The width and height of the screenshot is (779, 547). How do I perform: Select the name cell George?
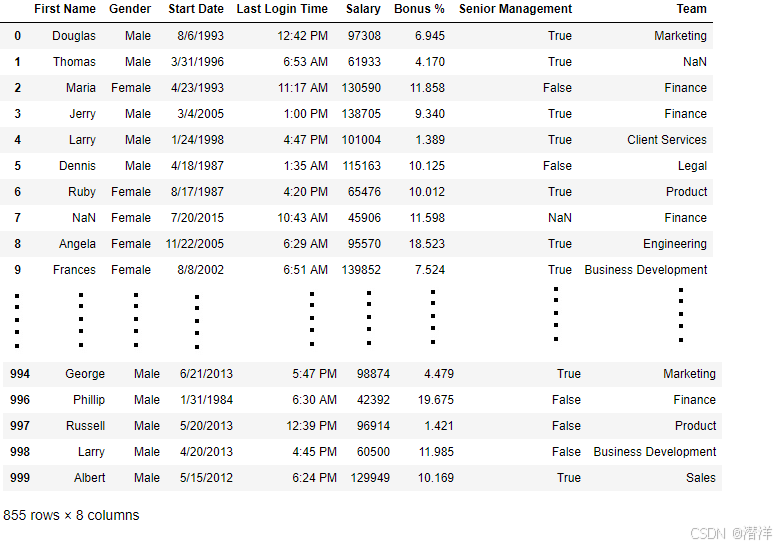[85, 374]
